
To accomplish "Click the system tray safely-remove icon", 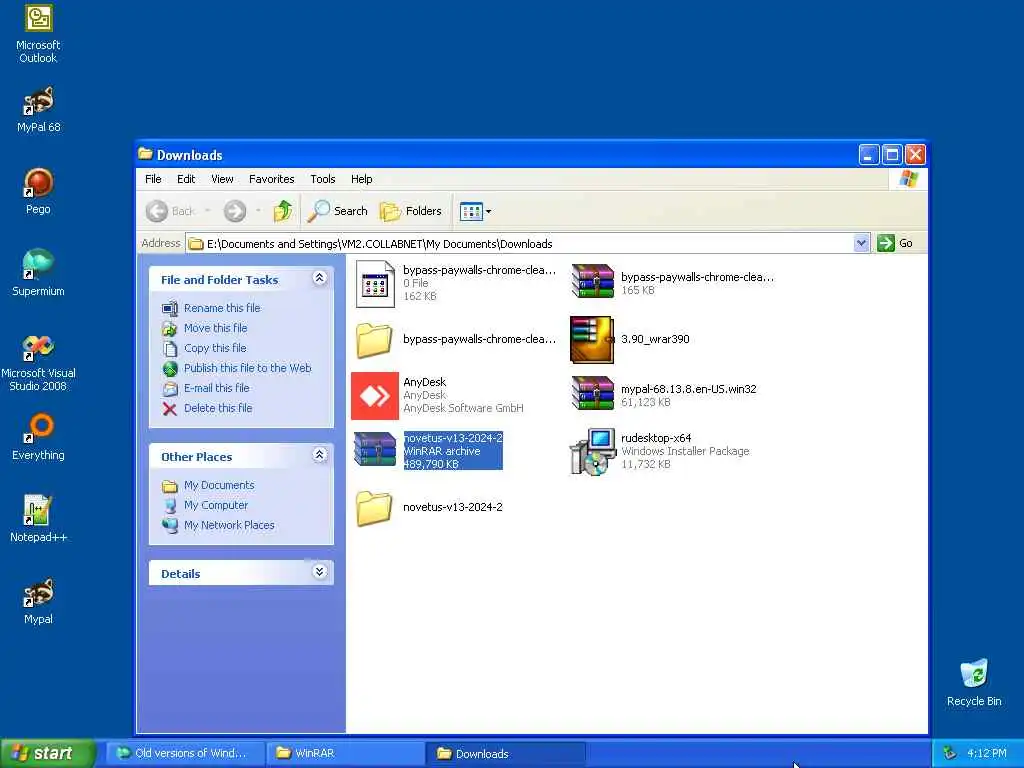I will (950, 753).
